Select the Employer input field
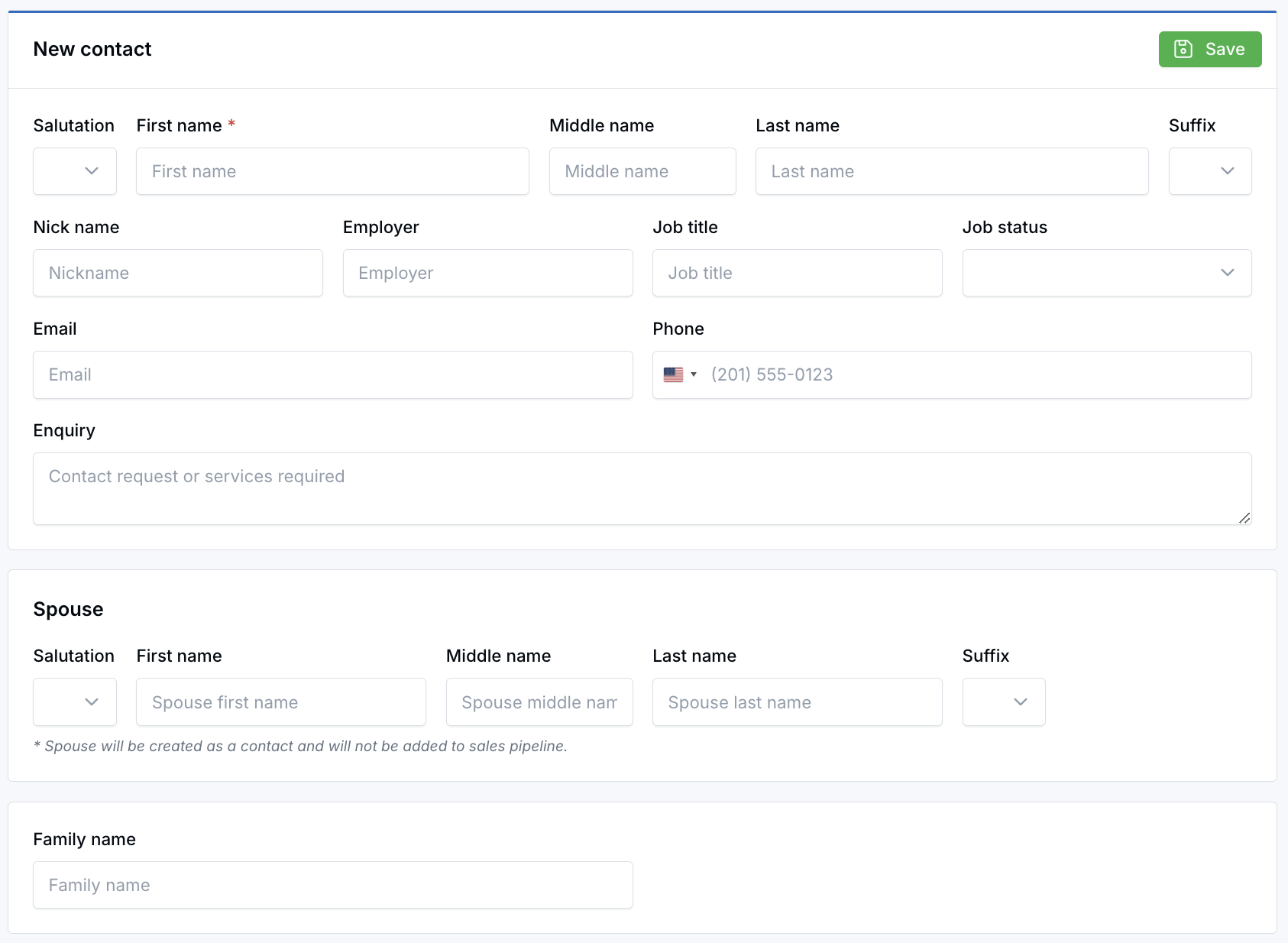This screenshot has width=1288, height=943. (487, 273)
